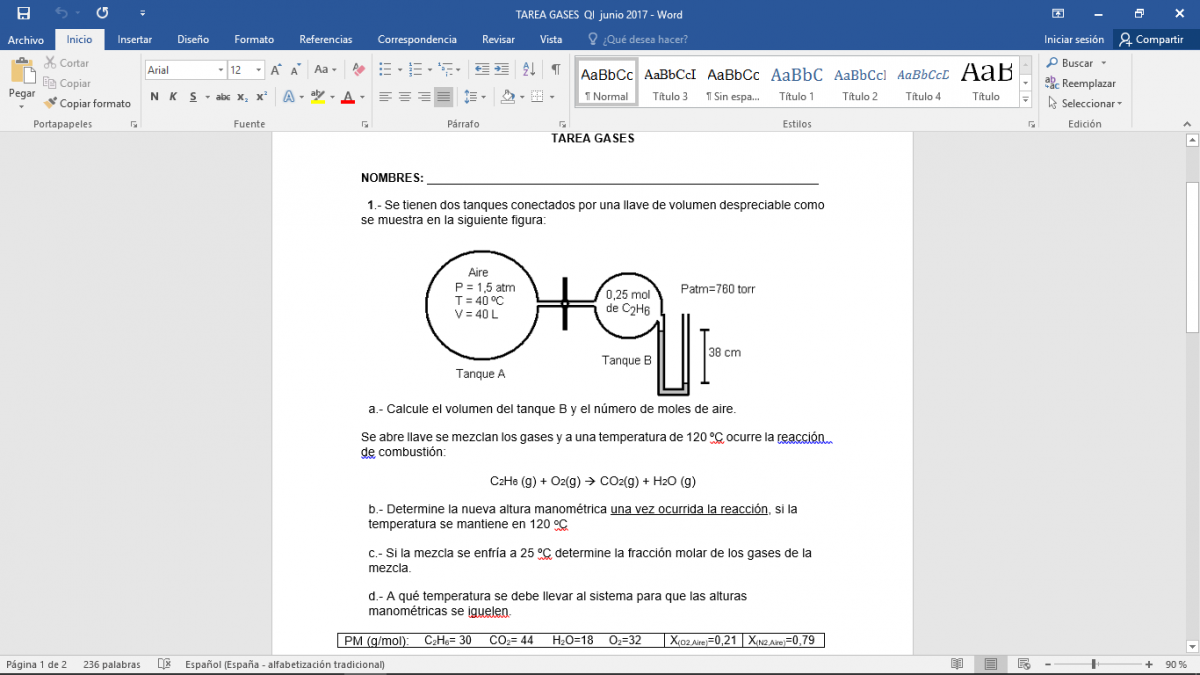Open the Arial font name dropdown
The image size is (1200, 675).
click(219, 70)
